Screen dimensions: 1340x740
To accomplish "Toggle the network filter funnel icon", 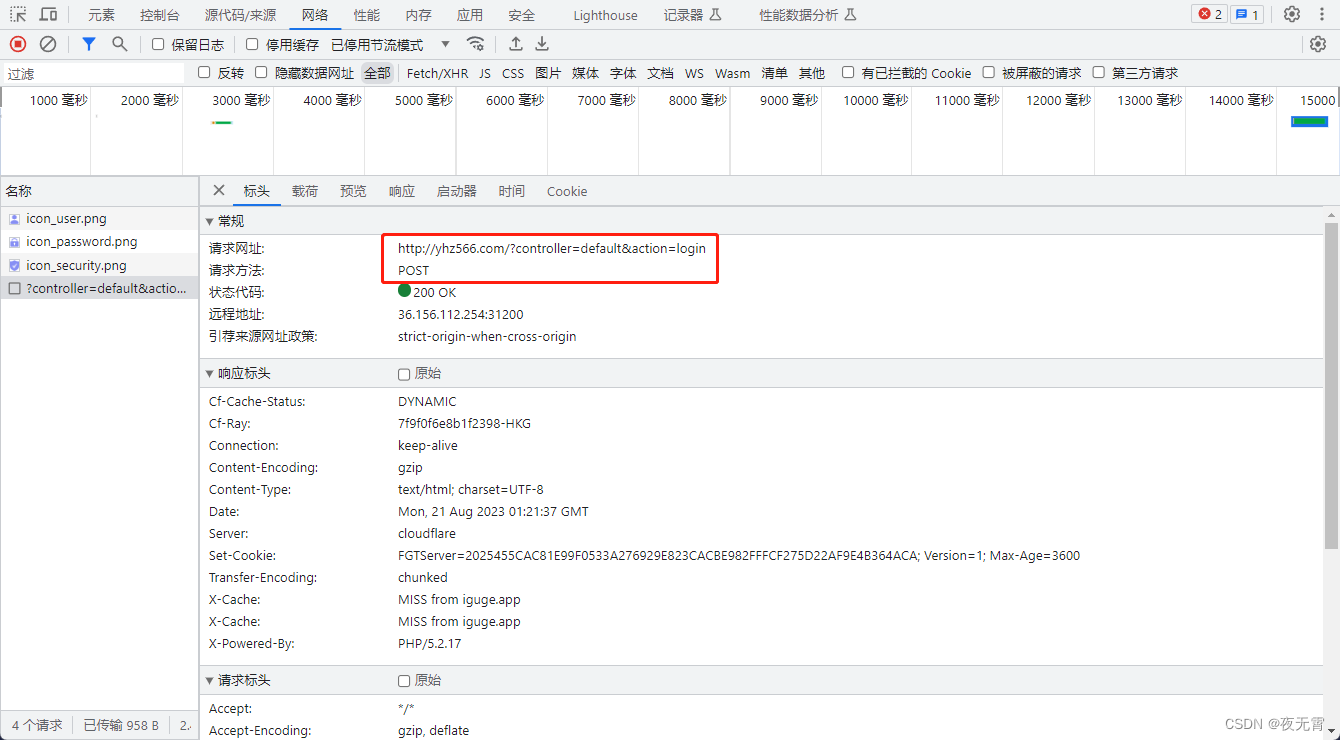I will click(89, 44).
